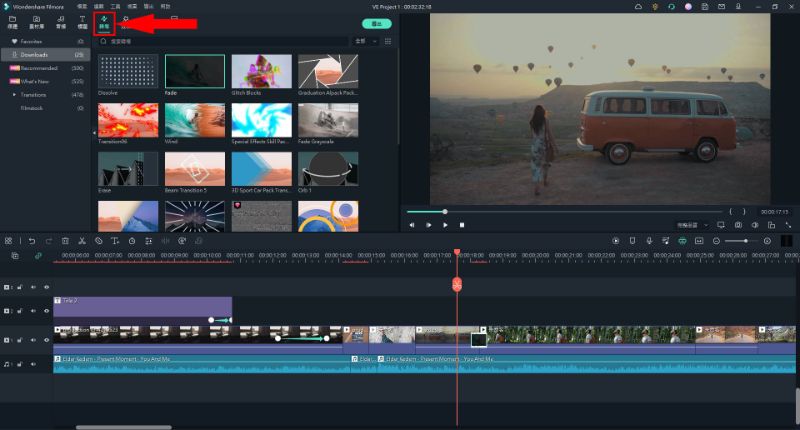Image resolution: width=800 pixels, height=430 pixels.
Task: Open the filter dropdown next to search
Action: coord(366,41)
